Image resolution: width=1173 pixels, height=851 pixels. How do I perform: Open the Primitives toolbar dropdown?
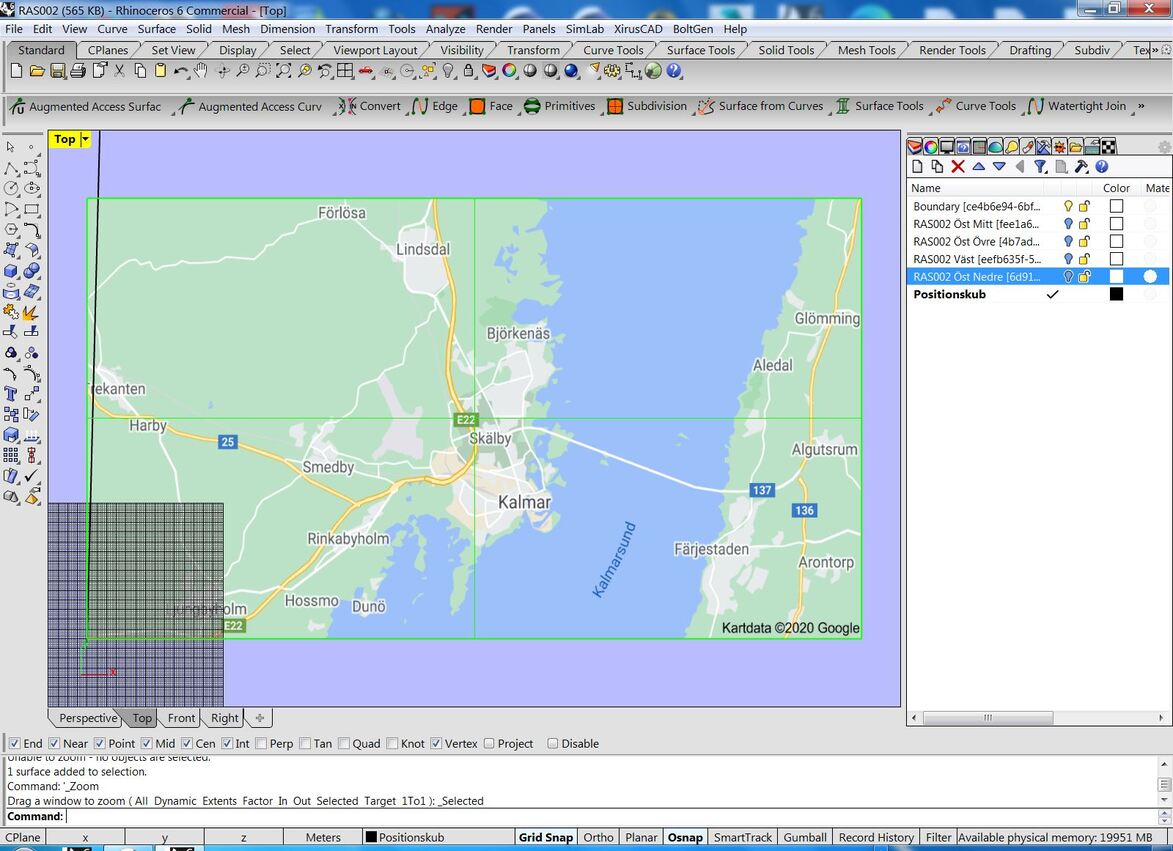(559, 106)
